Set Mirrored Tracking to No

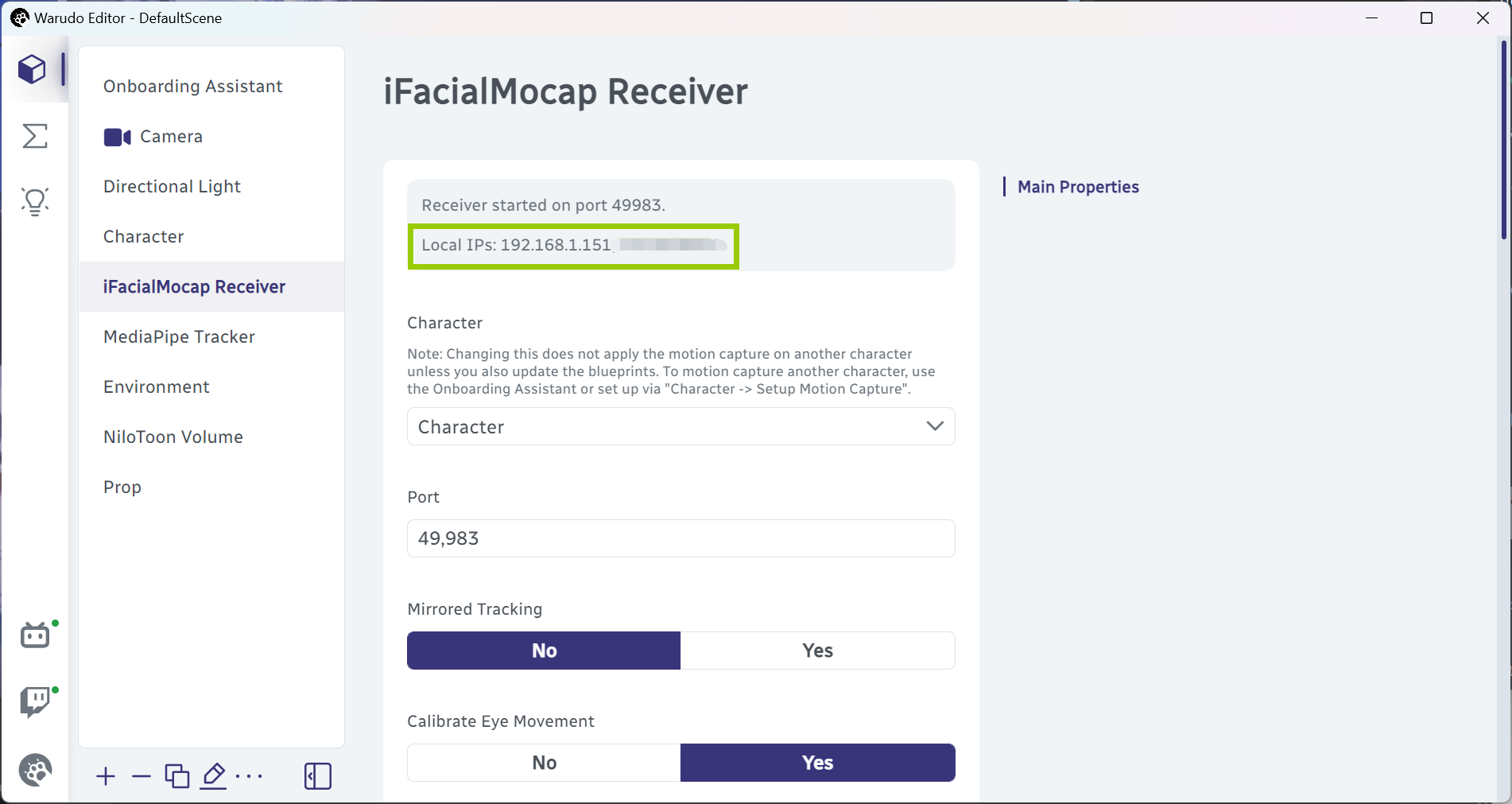544,651
